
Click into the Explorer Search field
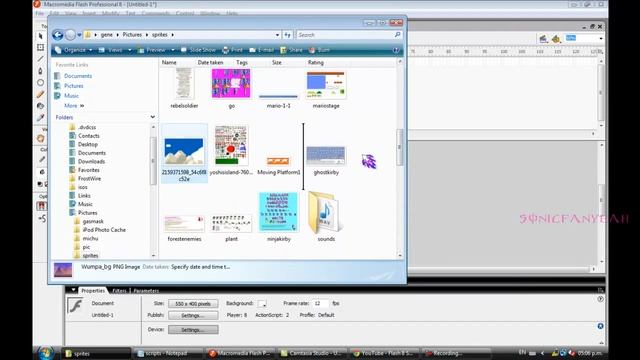pyautogui.click(x=349, y=35)
